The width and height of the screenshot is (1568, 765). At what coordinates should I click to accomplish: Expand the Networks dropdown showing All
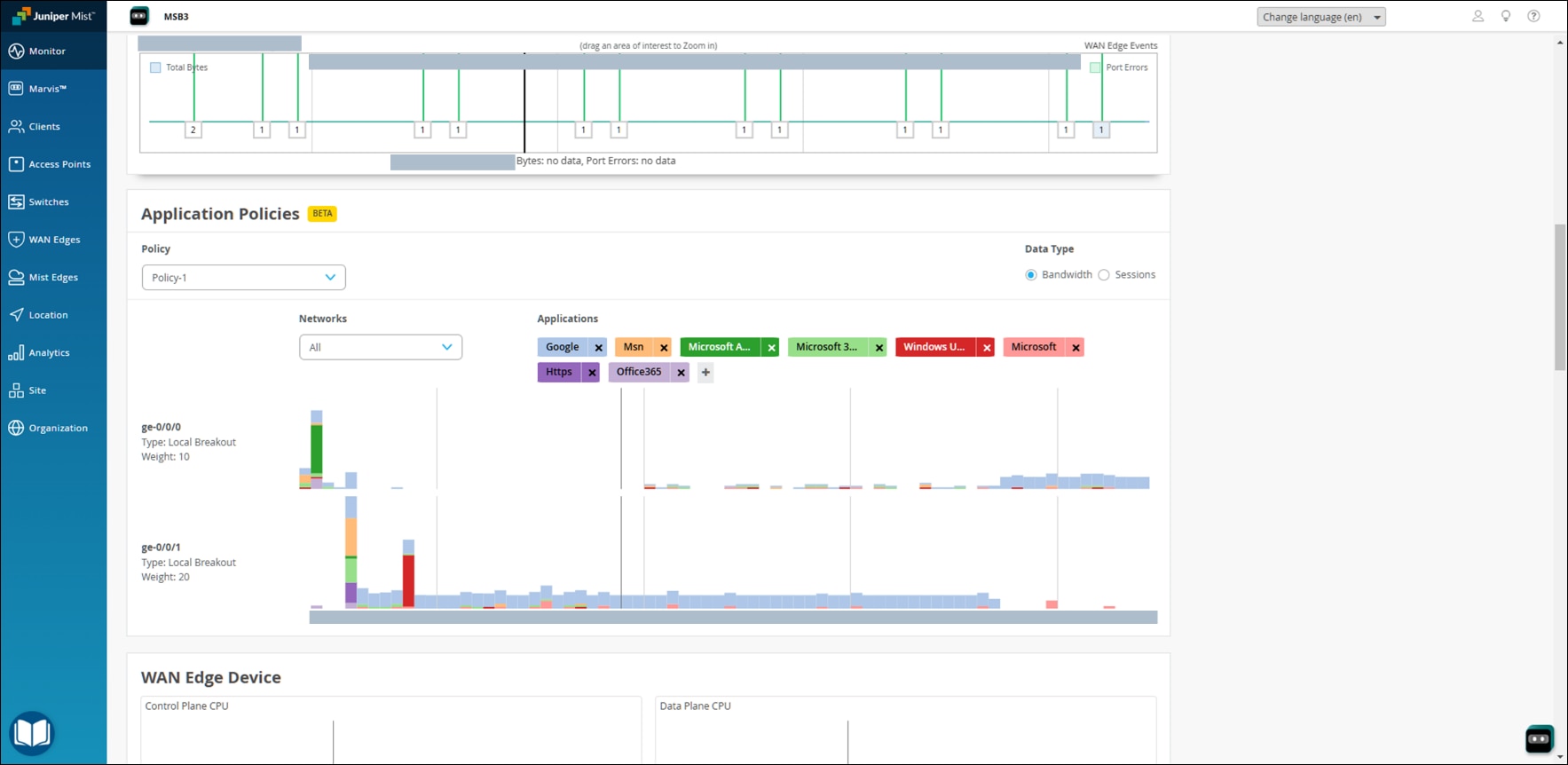click(381, 347)
